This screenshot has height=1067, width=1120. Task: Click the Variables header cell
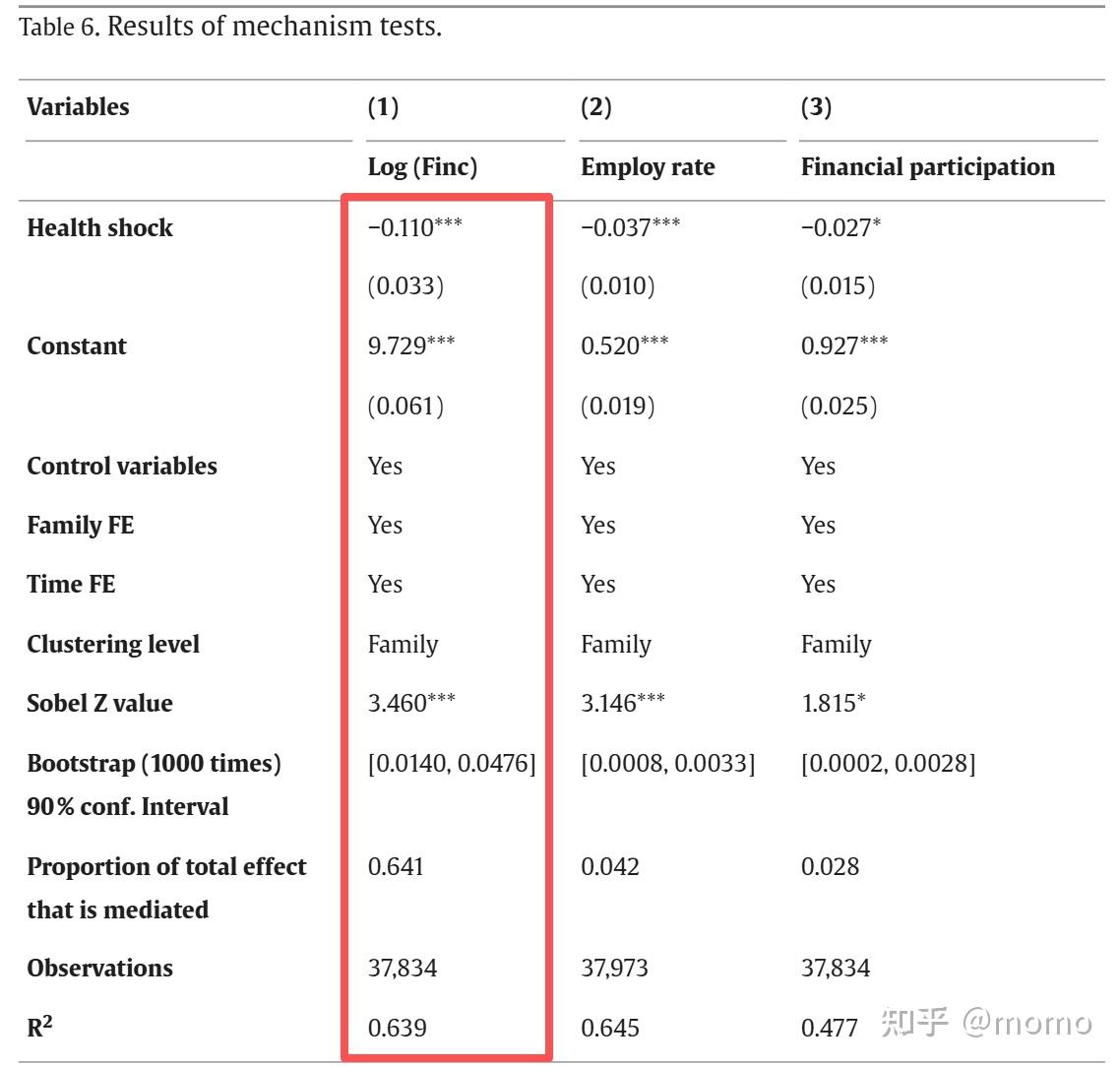78,107
